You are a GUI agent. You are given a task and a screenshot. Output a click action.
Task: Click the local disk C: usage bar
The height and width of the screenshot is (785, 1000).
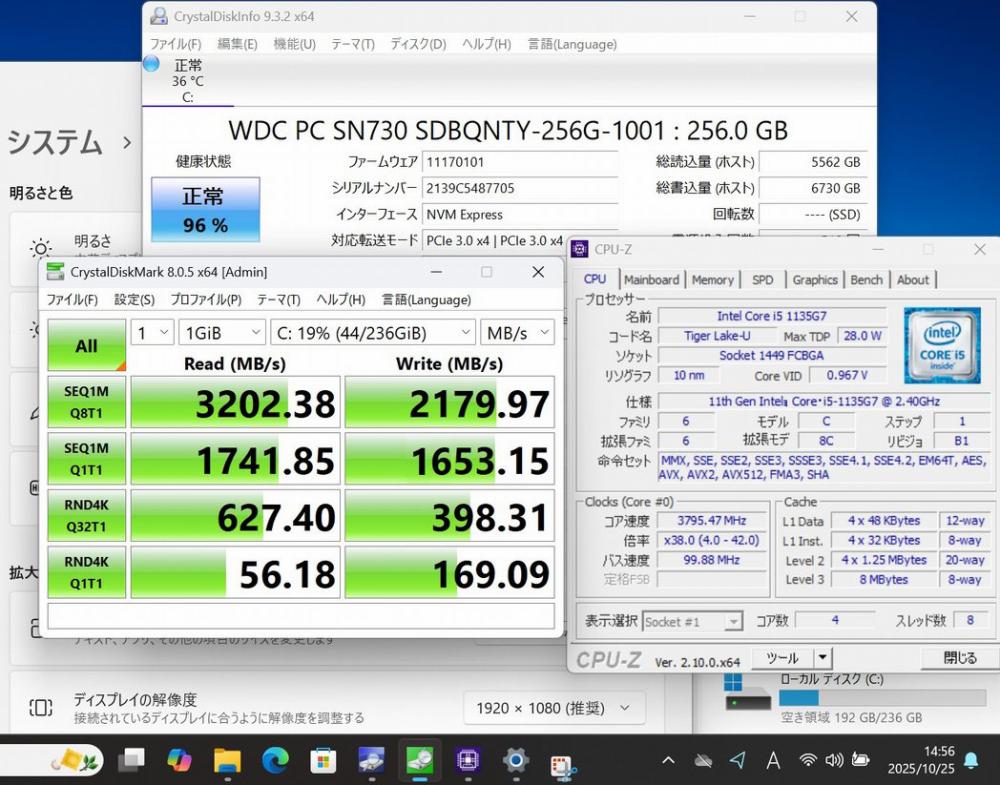tap(882, 697)
